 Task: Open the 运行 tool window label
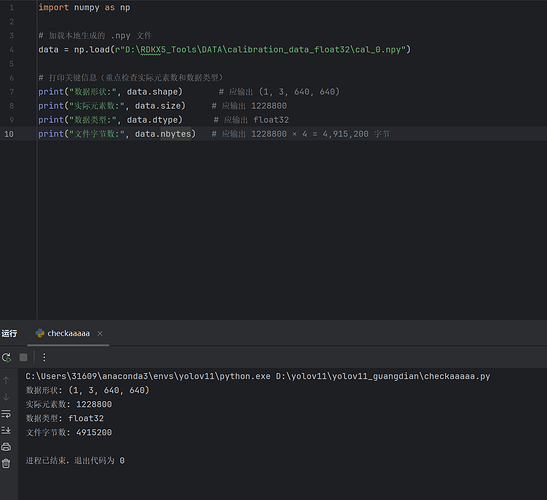coord(9,334)
